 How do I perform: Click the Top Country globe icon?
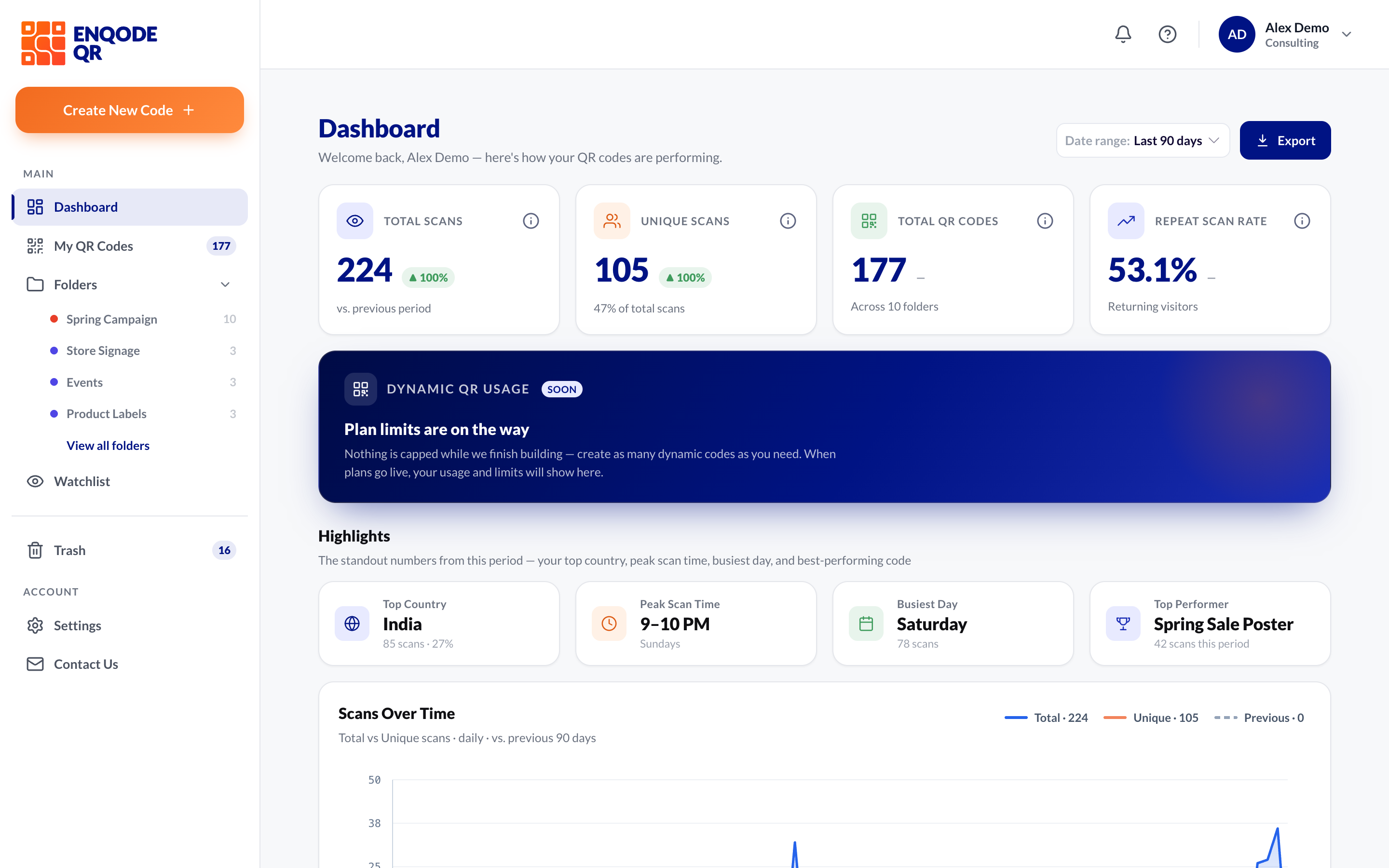click(x=352, y=624)
